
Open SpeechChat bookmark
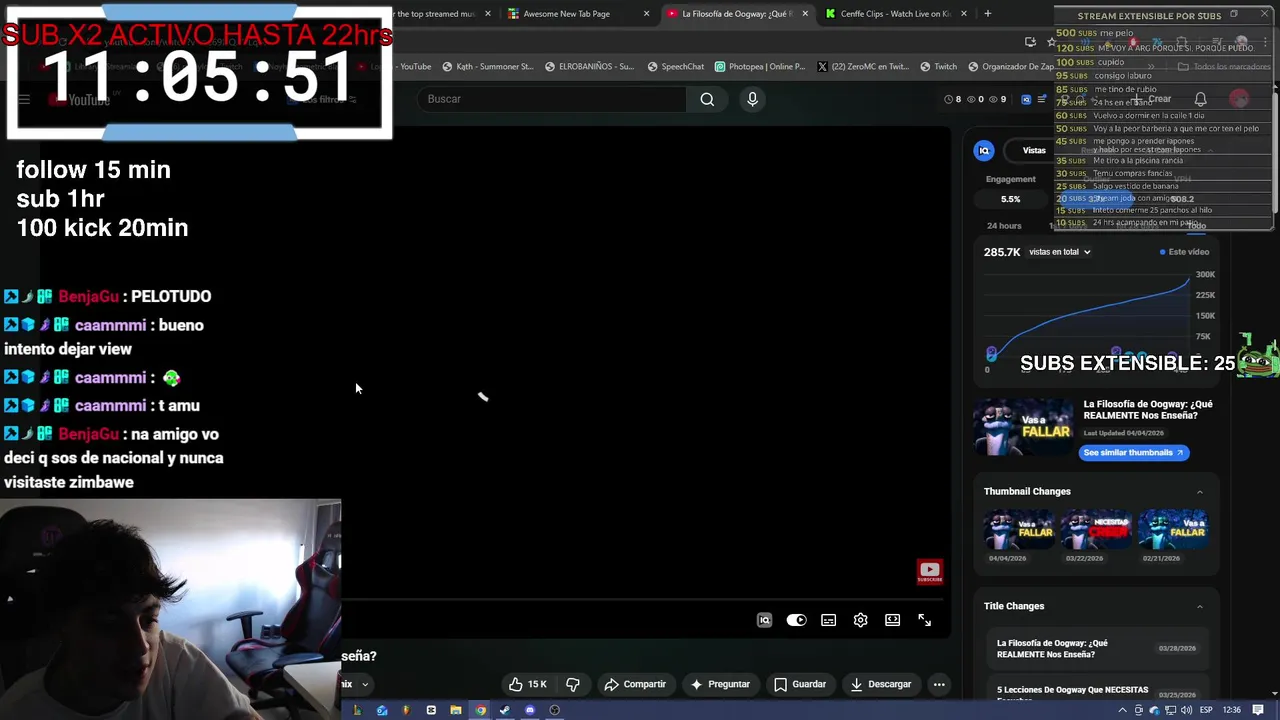point(676,67)
